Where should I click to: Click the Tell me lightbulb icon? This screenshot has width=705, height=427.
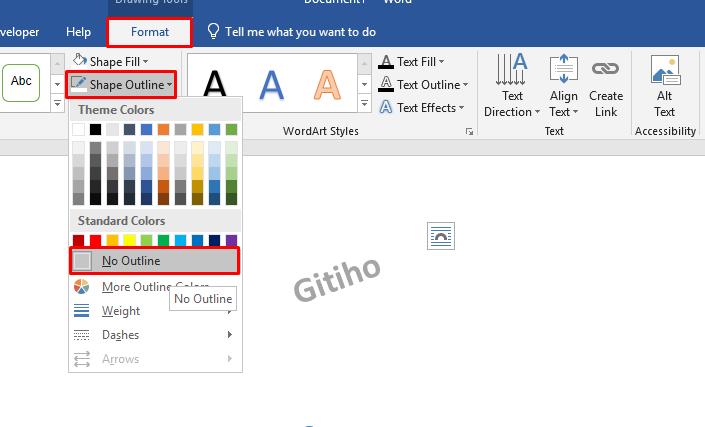[x=213, y=32]
